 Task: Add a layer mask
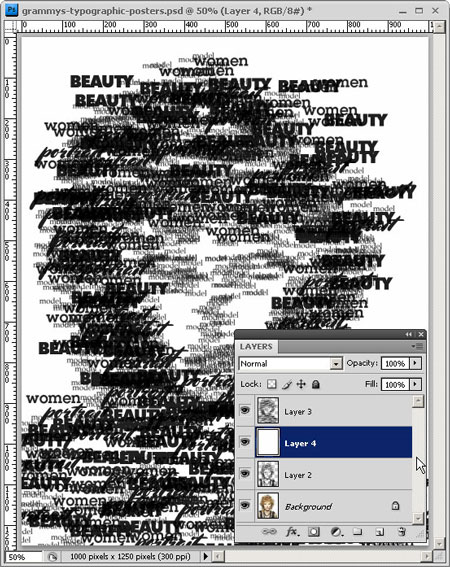tap(314, 532)
